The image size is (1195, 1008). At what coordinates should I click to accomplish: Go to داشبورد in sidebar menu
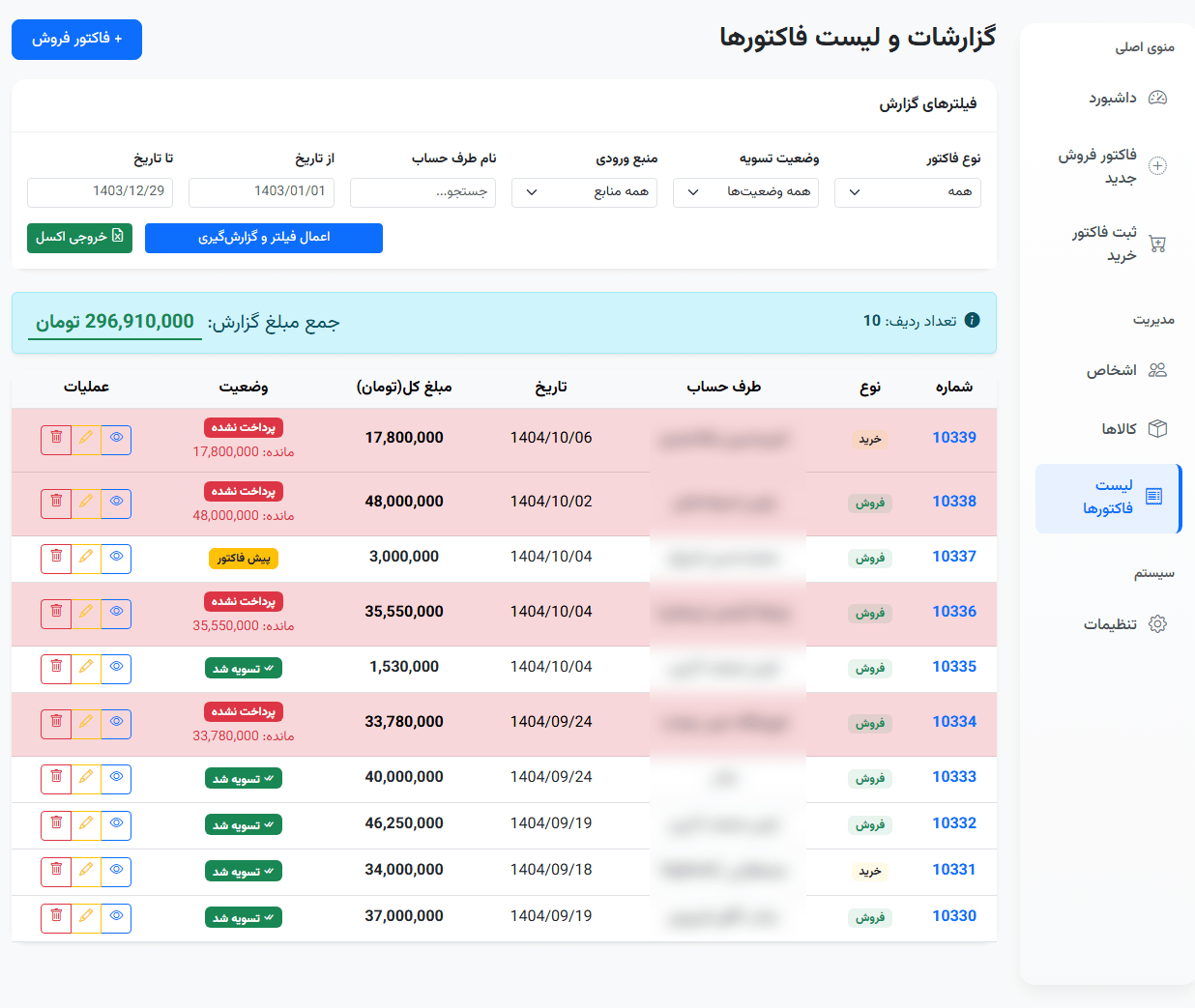[x=1126, y=98]
